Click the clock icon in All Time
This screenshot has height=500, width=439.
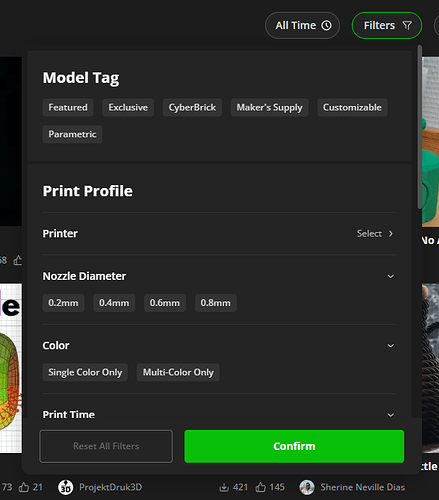[326, 25]
